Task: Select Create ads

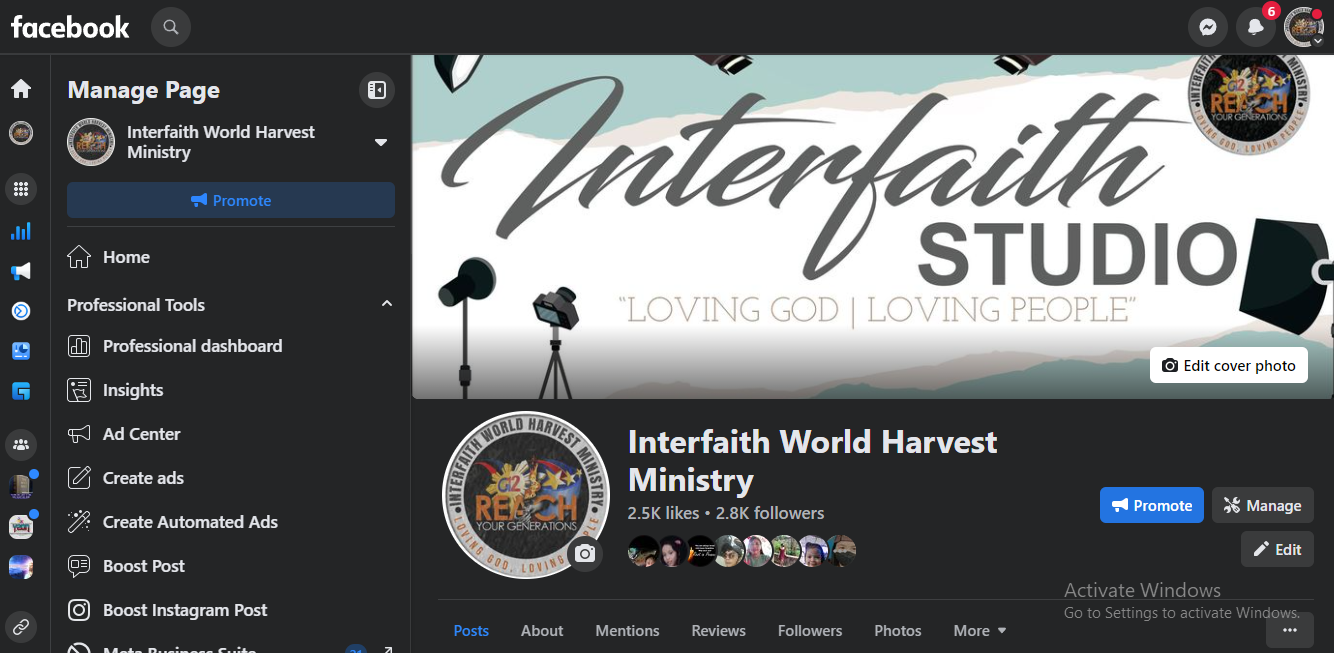Action: (x=231, y=478)
